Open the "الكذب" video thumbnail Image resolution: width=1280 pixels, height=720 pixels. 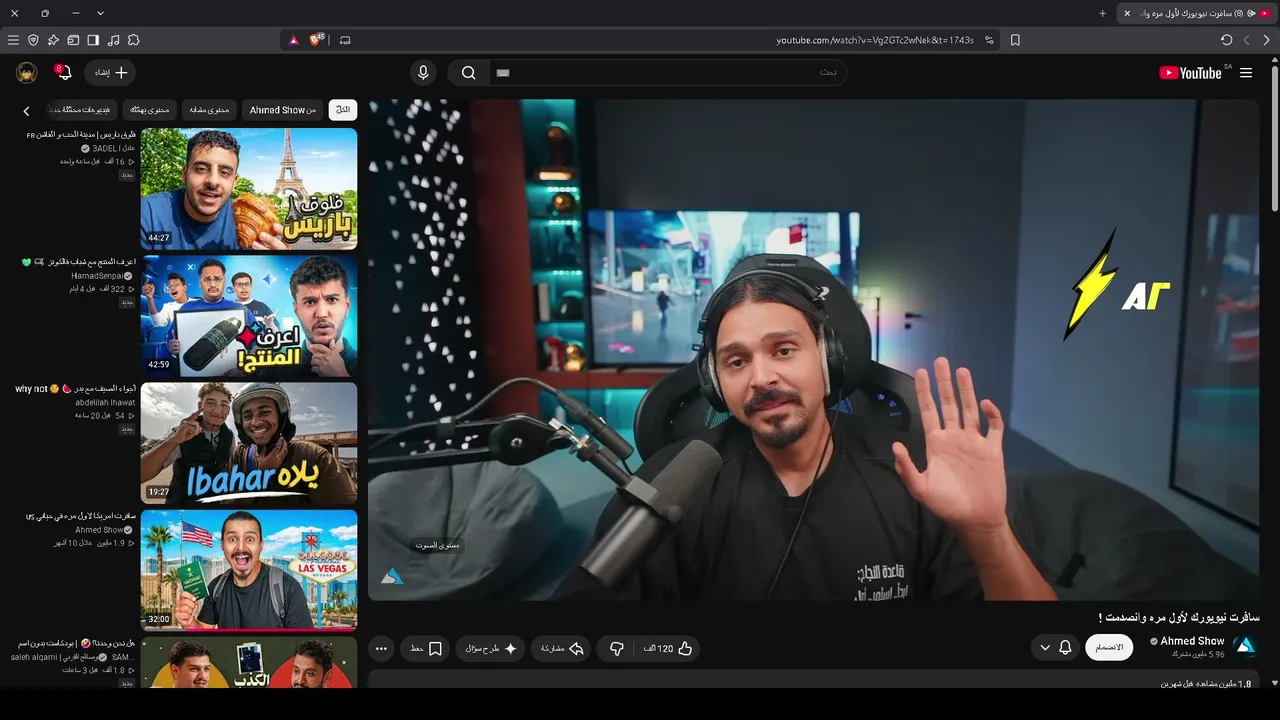(249, 663)
